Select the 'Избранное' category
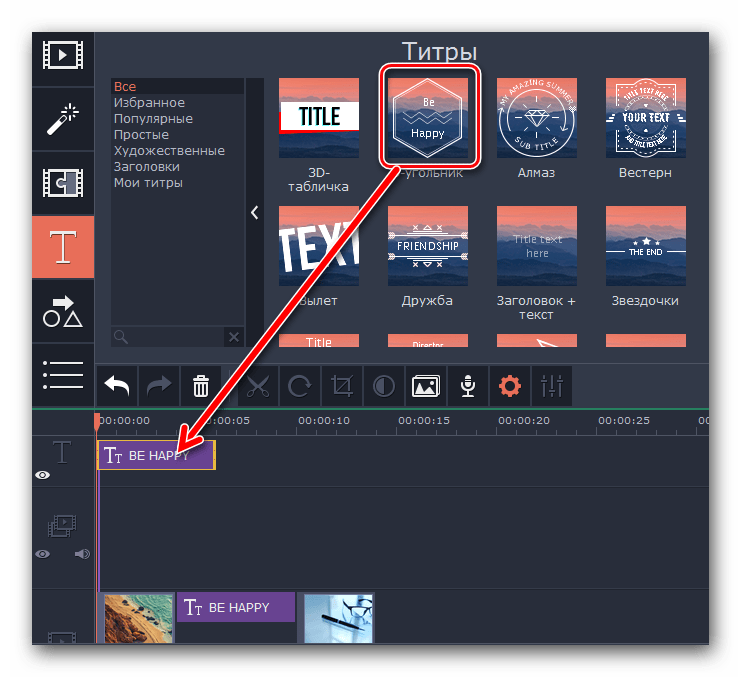This screenshot has width=741, height=677. tap(149, 103)
